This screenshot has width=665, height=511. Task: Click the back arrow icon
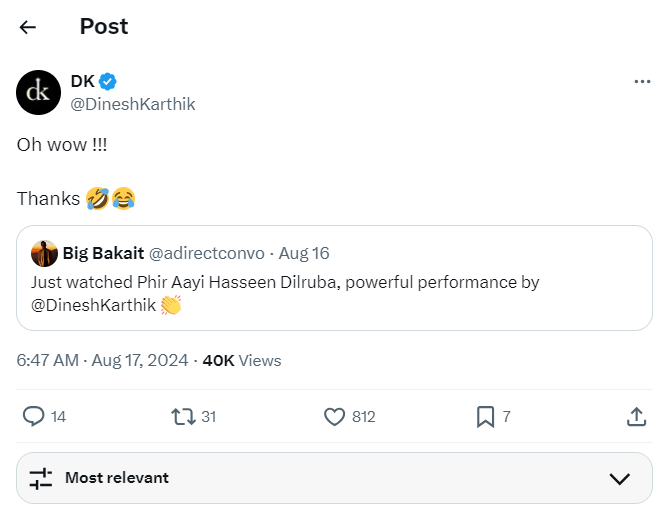pyautogui.click(x=28, y=27)
